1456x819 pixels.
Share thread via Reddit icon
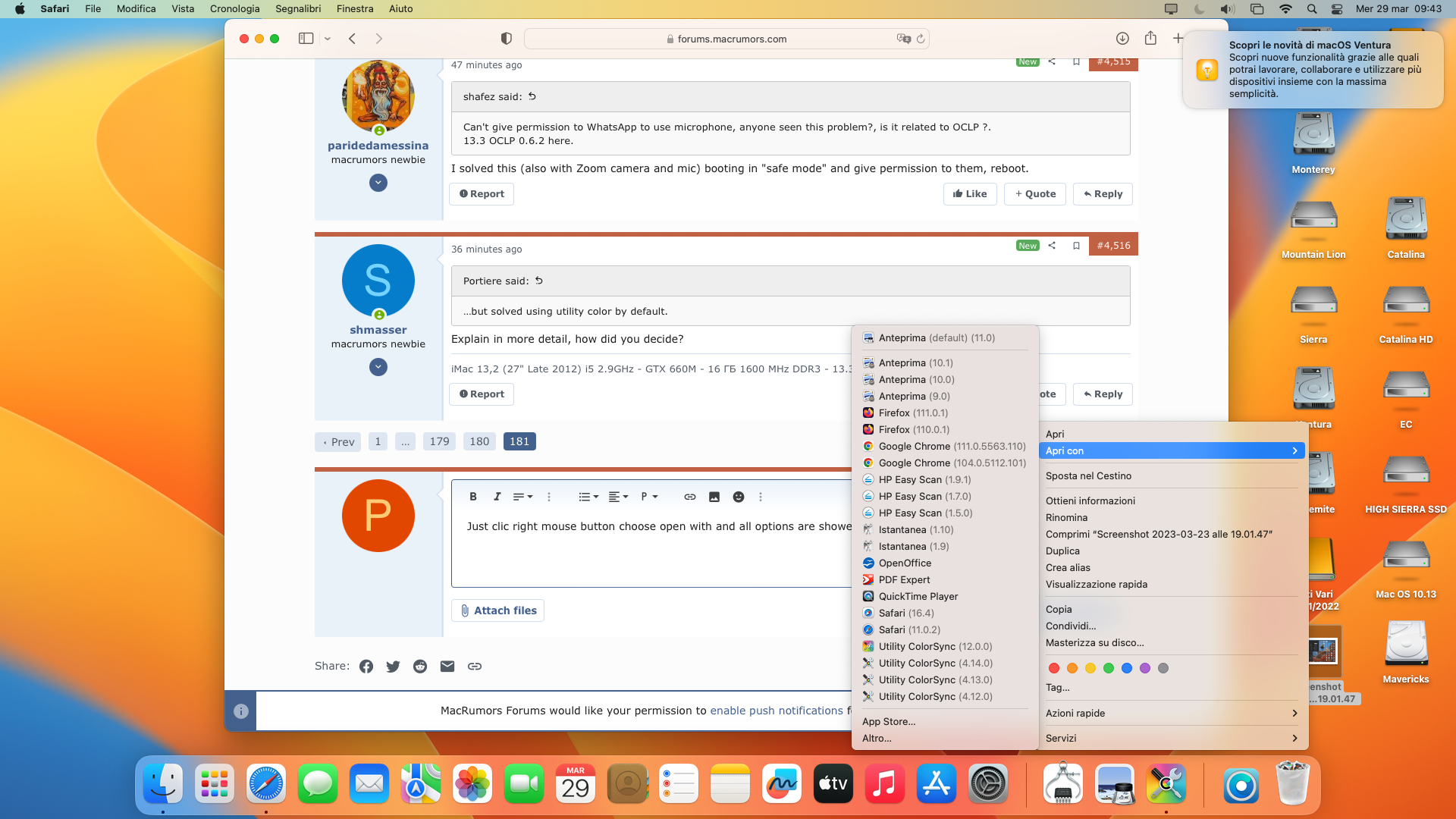coord(419,667)
